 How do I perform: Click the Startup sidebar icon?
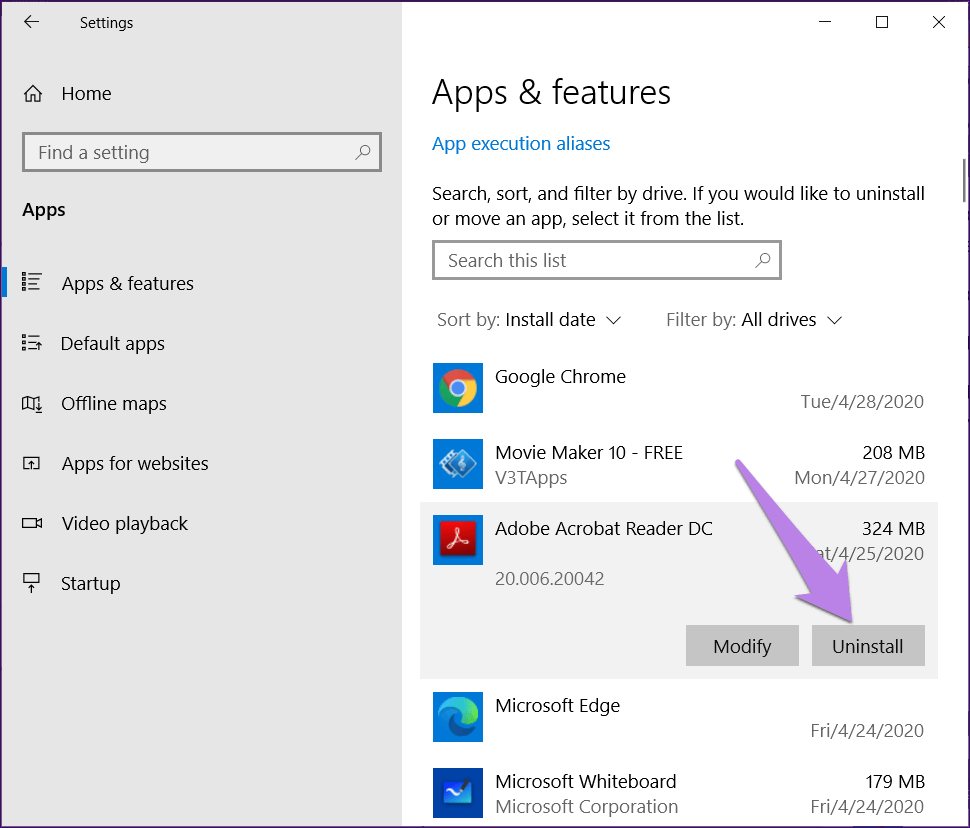(x=32, y=583)
